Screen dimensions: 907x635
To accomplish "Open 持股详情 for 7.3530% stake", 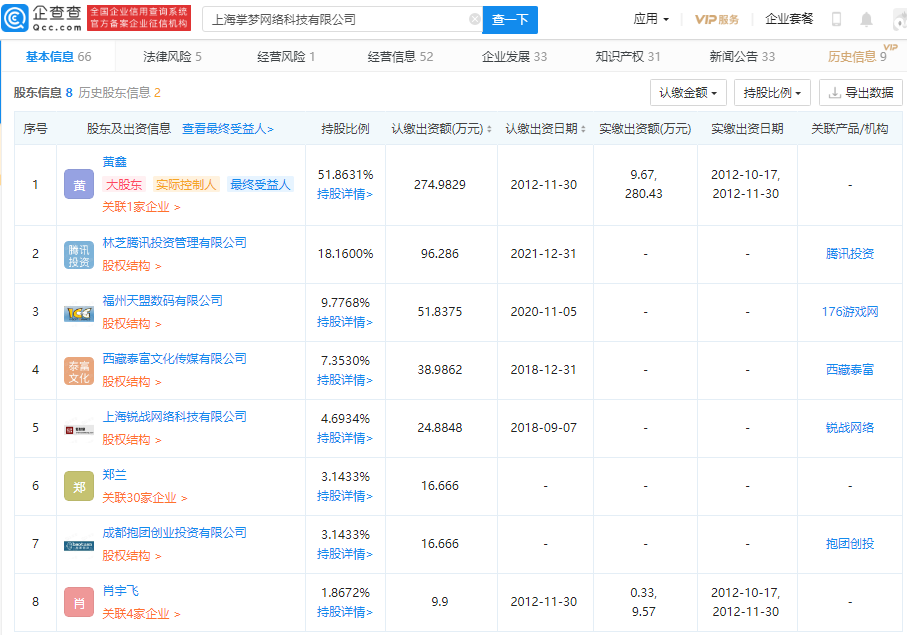I will coord(345,380).
